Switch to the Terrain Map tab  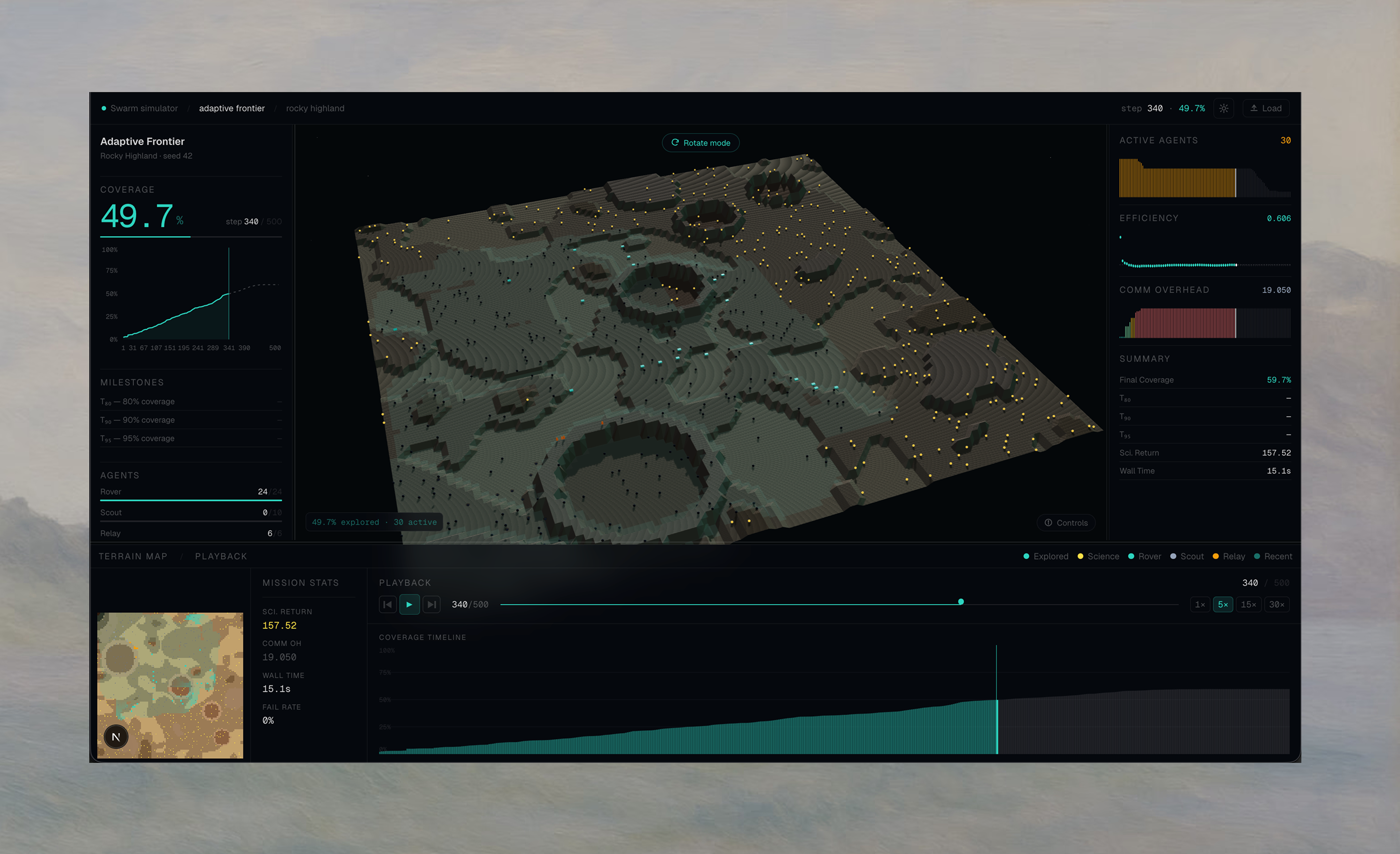pyautogui.click(x=133, y=556)
